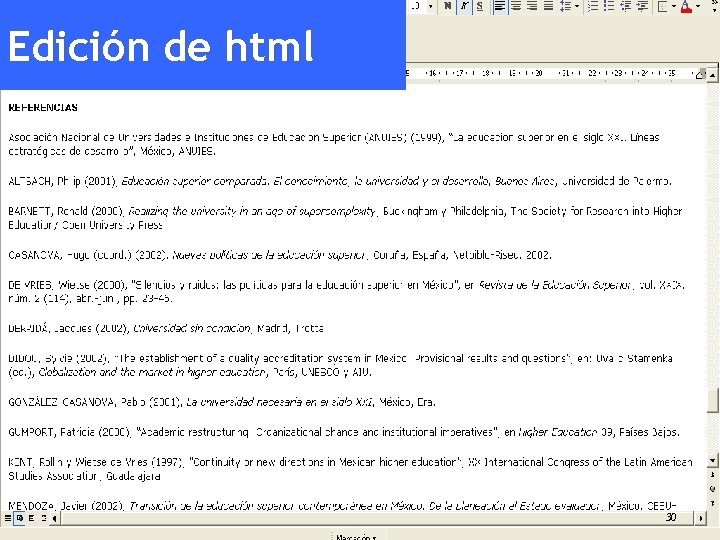
Task: Apply numbered list formatting
Action: click(593, 6)
